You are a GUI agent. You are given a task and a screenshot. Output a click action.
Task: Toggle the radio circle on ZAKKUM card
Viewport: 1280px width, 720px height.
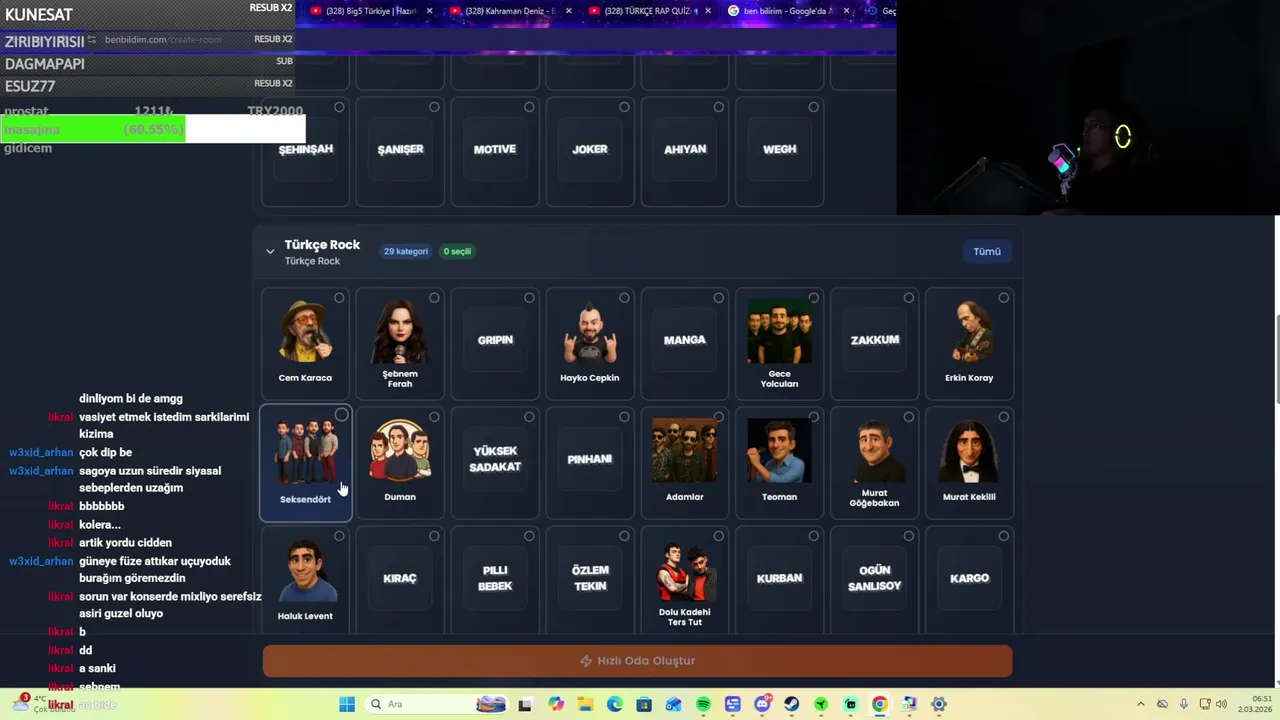tap(908, 298)
